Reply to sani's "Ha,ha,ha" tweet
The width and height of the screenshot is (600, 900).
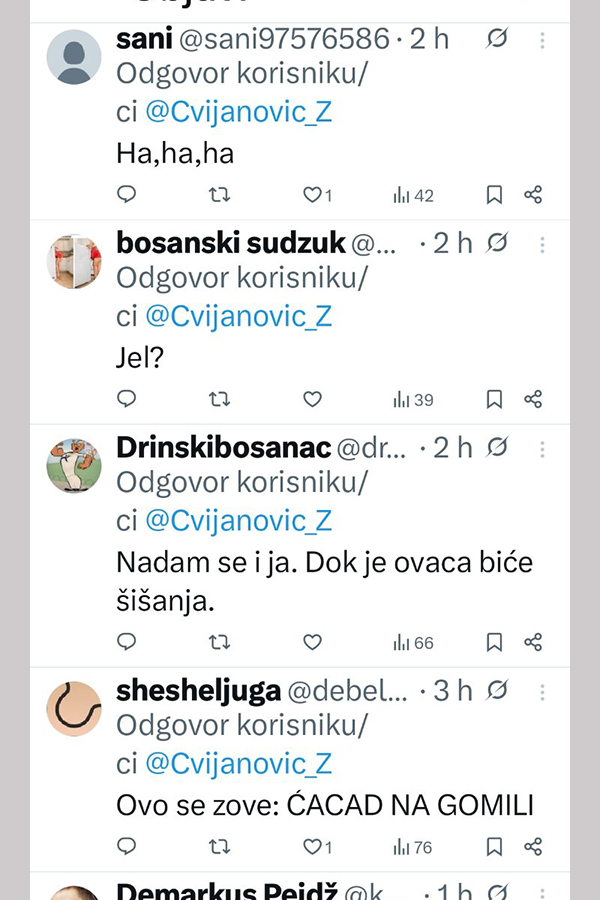pyautogui.click(x=127, y=195)
